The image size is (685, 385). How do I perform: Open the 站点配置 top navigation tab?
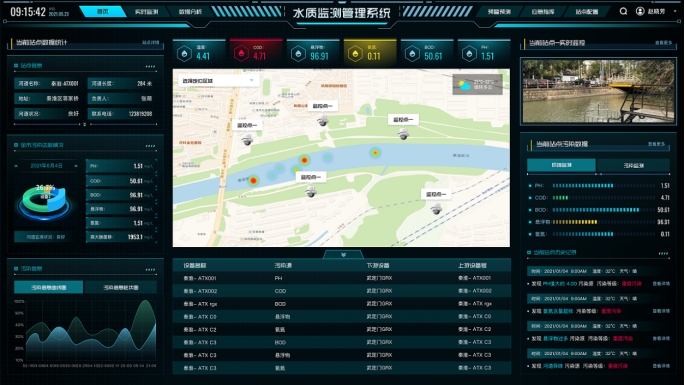587,12
